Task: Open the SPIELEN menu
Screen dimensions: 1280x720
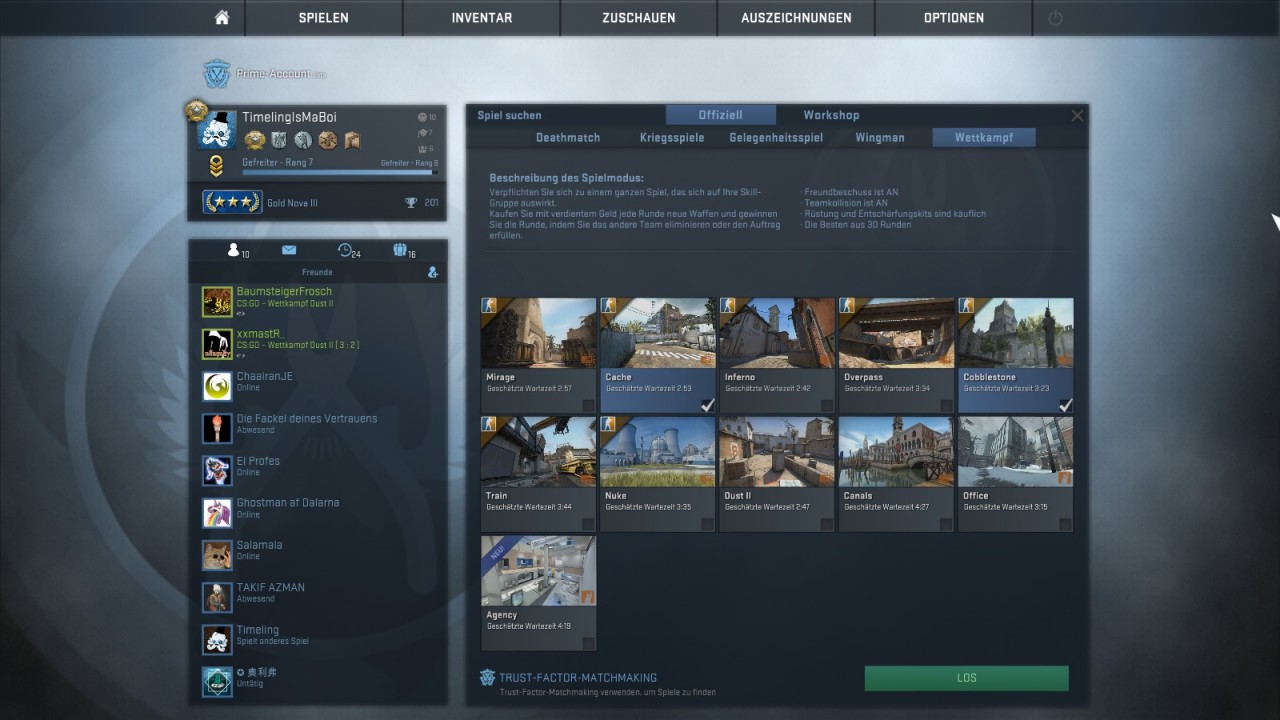Action: pos(324,18)
